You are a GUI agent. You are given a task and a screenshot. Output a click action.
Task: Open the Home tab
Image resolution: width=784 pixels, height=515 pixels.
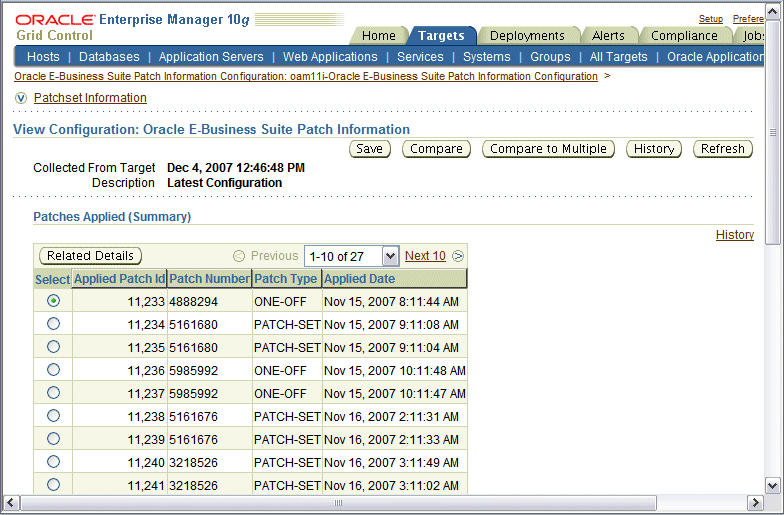(x=378, y=36)
